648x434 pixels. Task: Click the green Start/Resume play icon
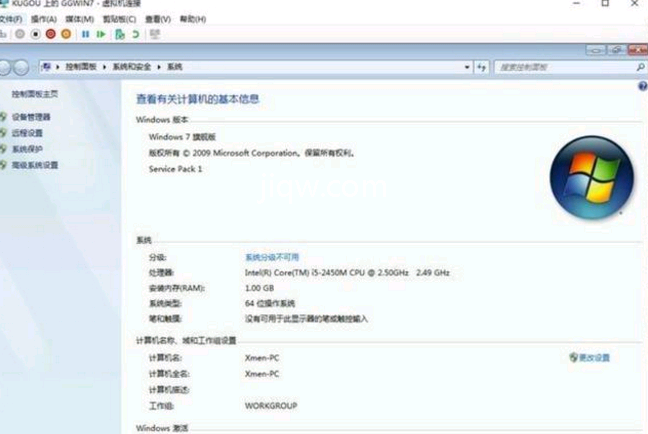101,34
